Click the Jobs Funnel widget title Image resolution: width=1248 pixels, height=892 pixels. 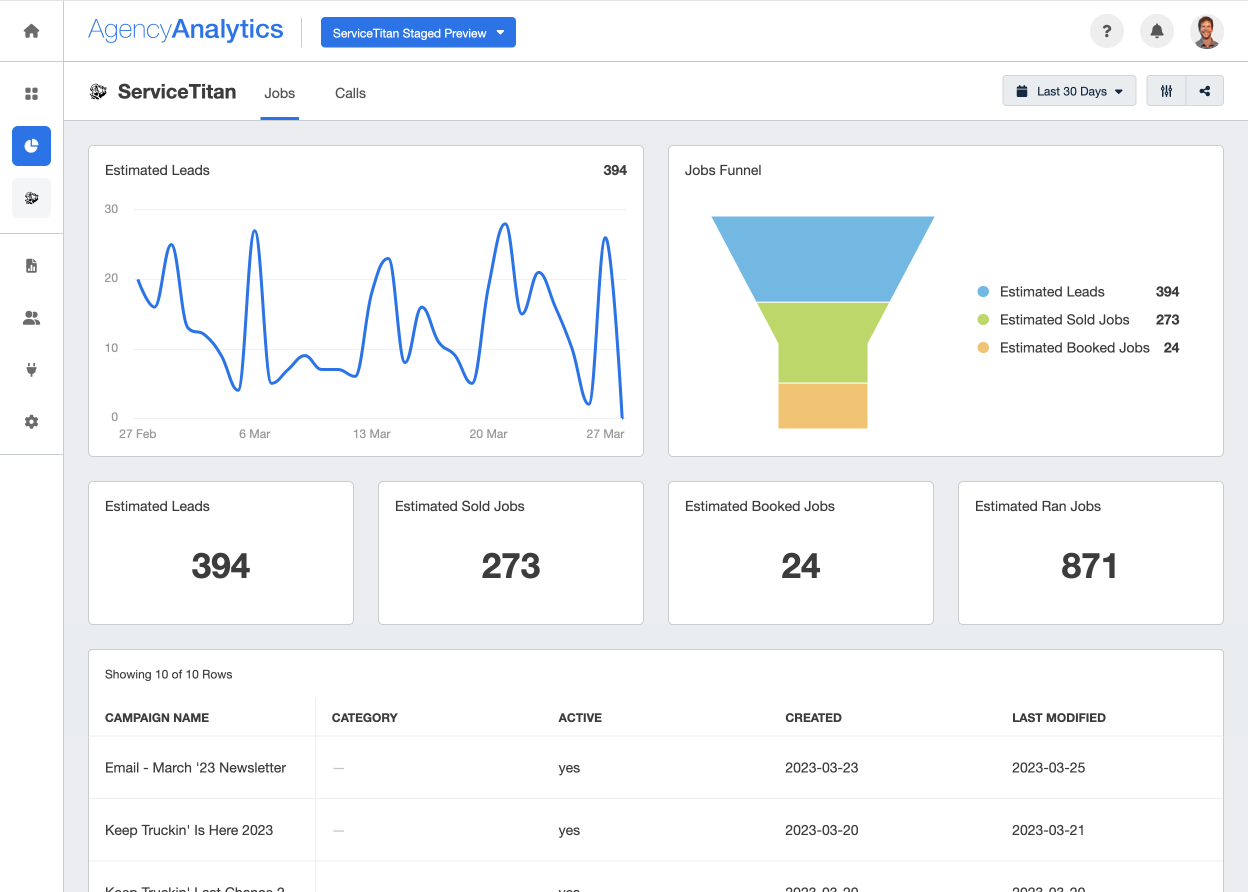point(723,170)
